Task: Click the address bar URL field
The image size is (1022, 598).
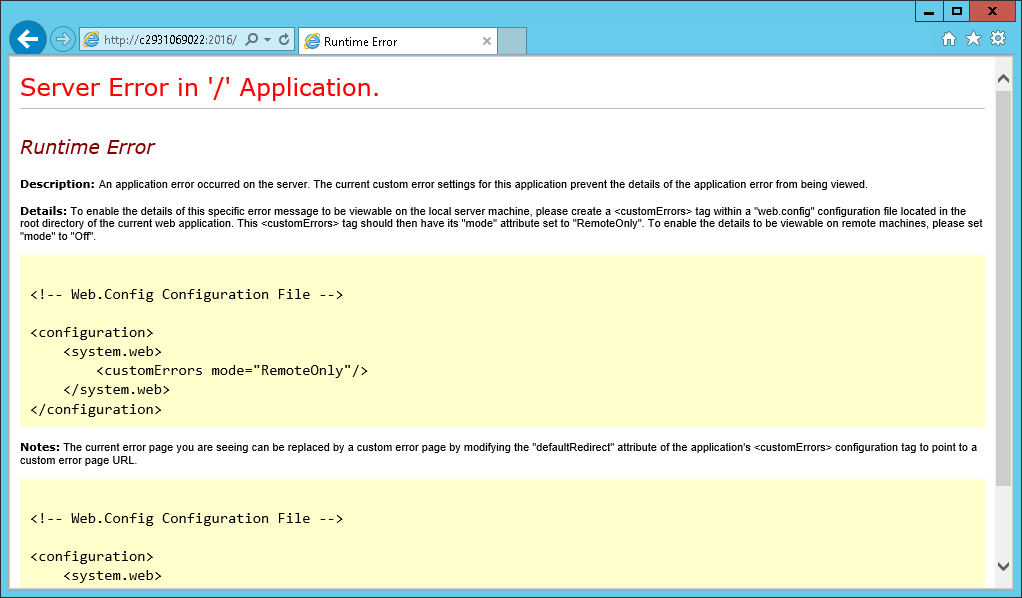Action: point(170,40)
